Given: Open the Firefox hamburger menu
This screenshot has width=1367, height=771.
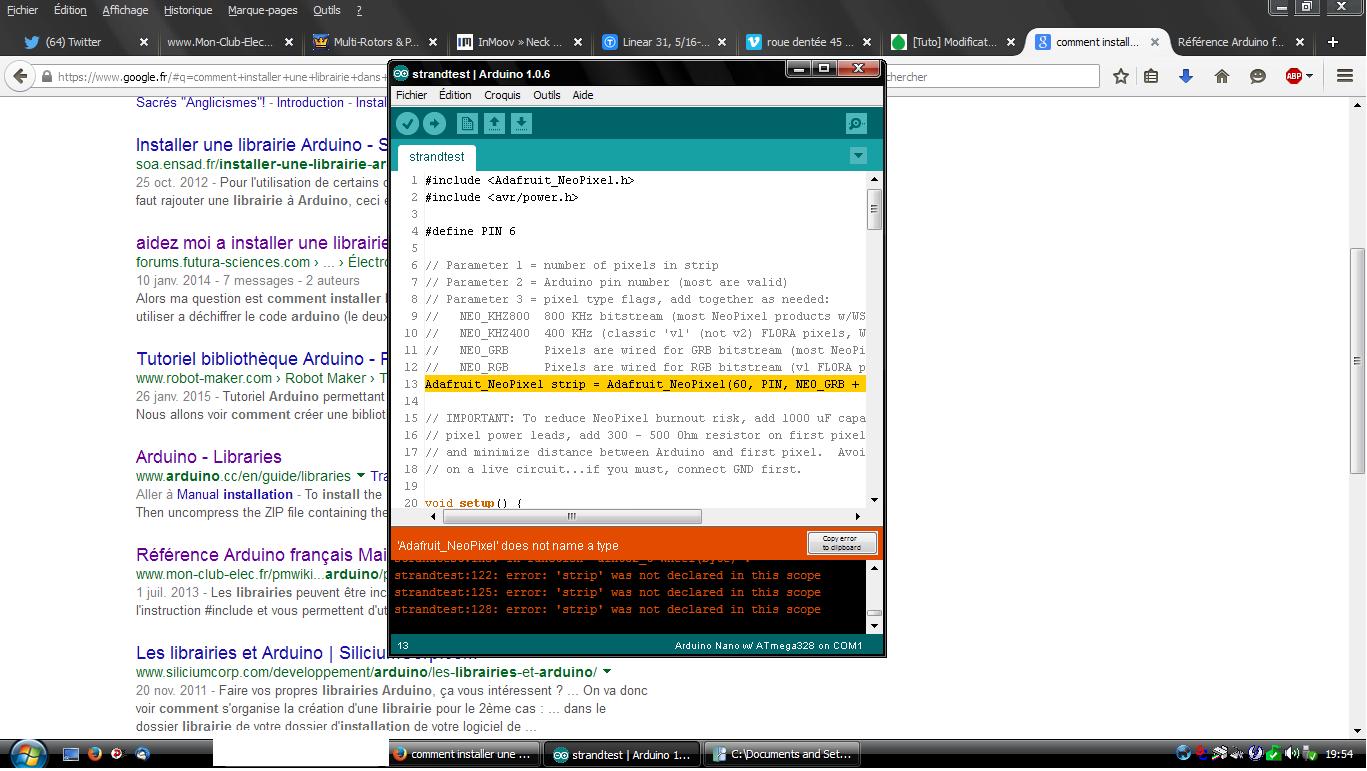Looking at the screenshot, I should (1345, 76).
